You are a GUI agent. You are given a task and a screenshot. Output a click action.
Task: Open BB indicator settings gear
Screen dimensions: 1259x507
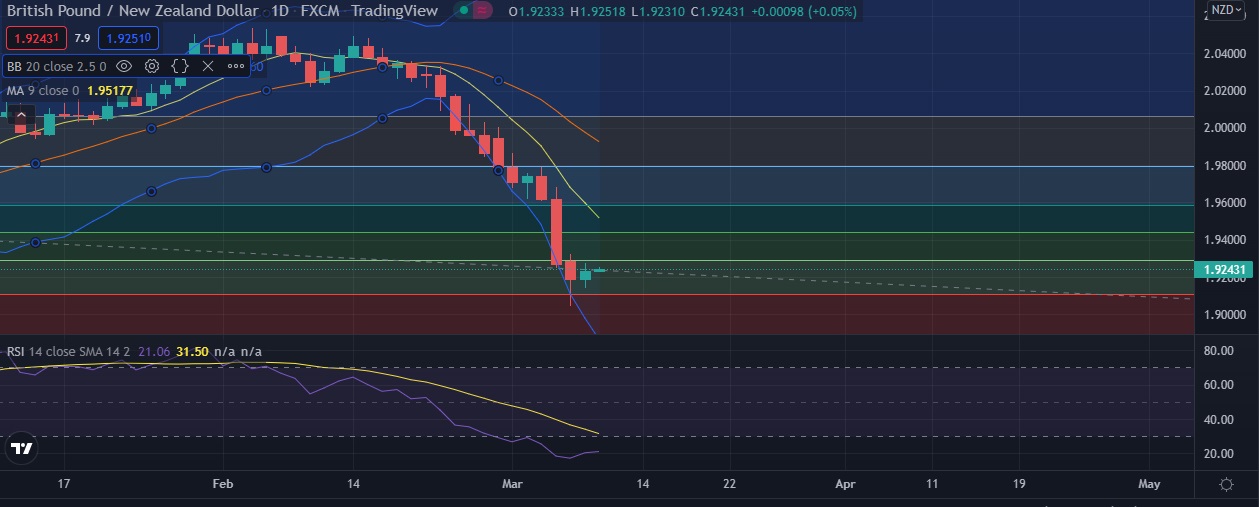(x=152, y=66)
